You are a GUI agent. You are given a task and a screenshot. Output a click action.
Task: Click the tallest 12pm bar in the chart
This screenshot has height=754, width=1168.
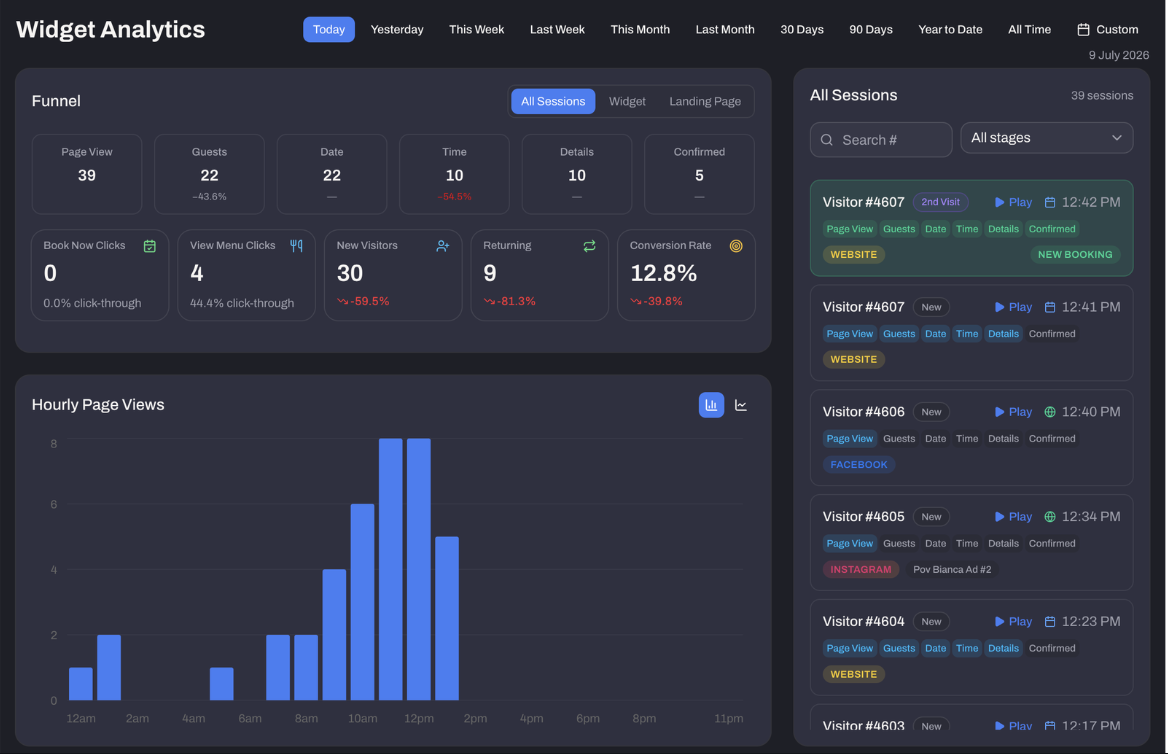click(x=419, y=569)
